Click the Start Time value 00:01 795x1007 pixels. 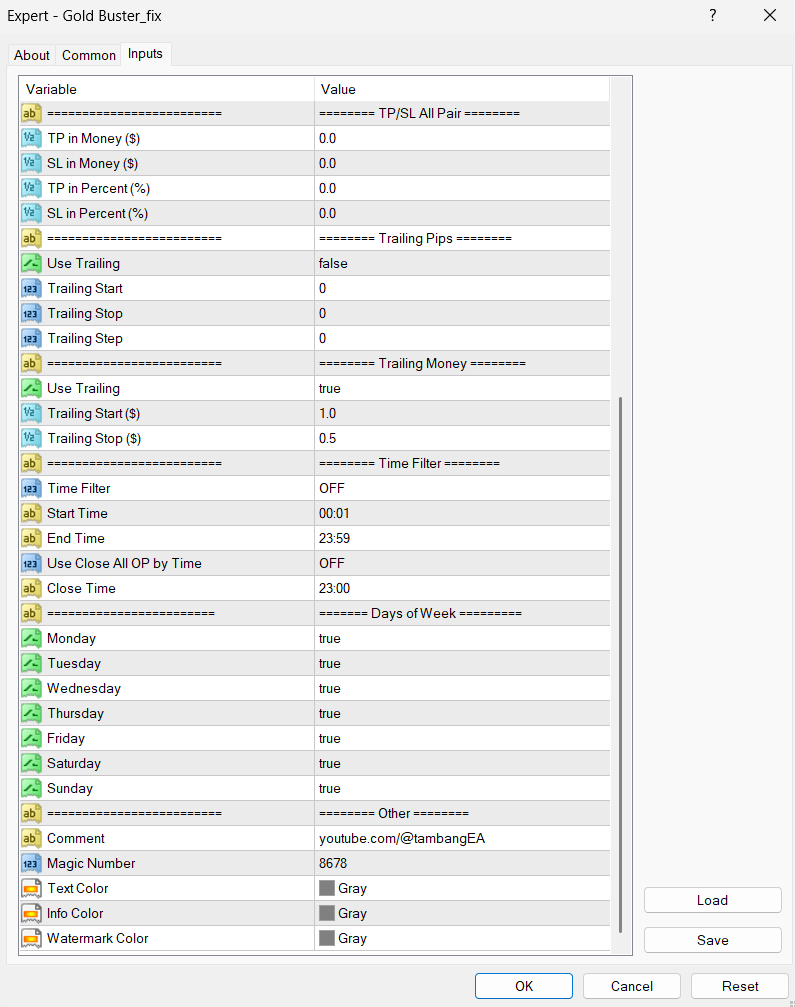336,514
